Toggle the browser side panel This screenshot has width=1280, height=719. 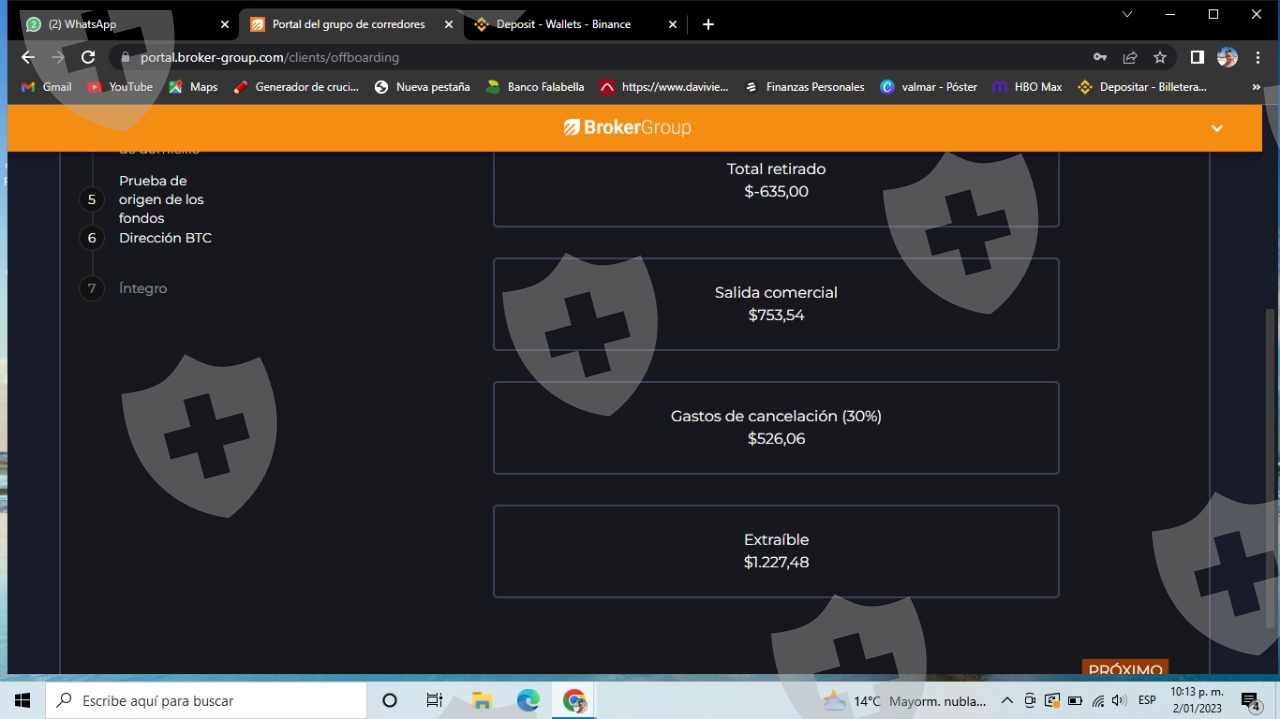point(1197,57)
